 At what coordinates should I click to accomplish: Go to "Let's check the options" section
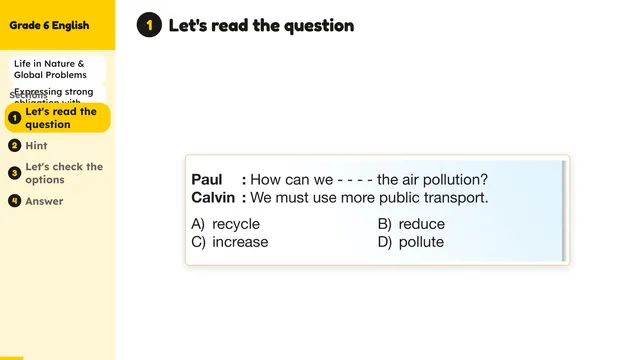pos(64,173)
